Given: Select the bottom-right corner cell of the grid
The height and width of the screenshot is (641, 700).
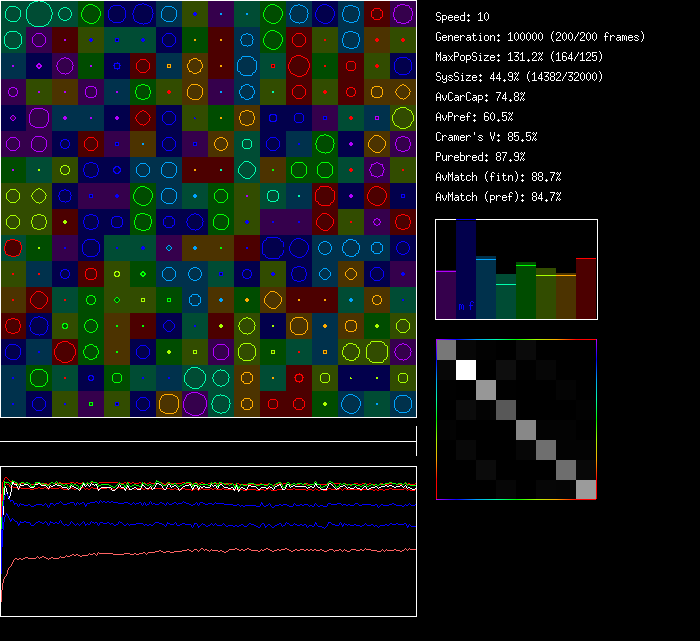Looking at the screenshot, I should point(403,404).
